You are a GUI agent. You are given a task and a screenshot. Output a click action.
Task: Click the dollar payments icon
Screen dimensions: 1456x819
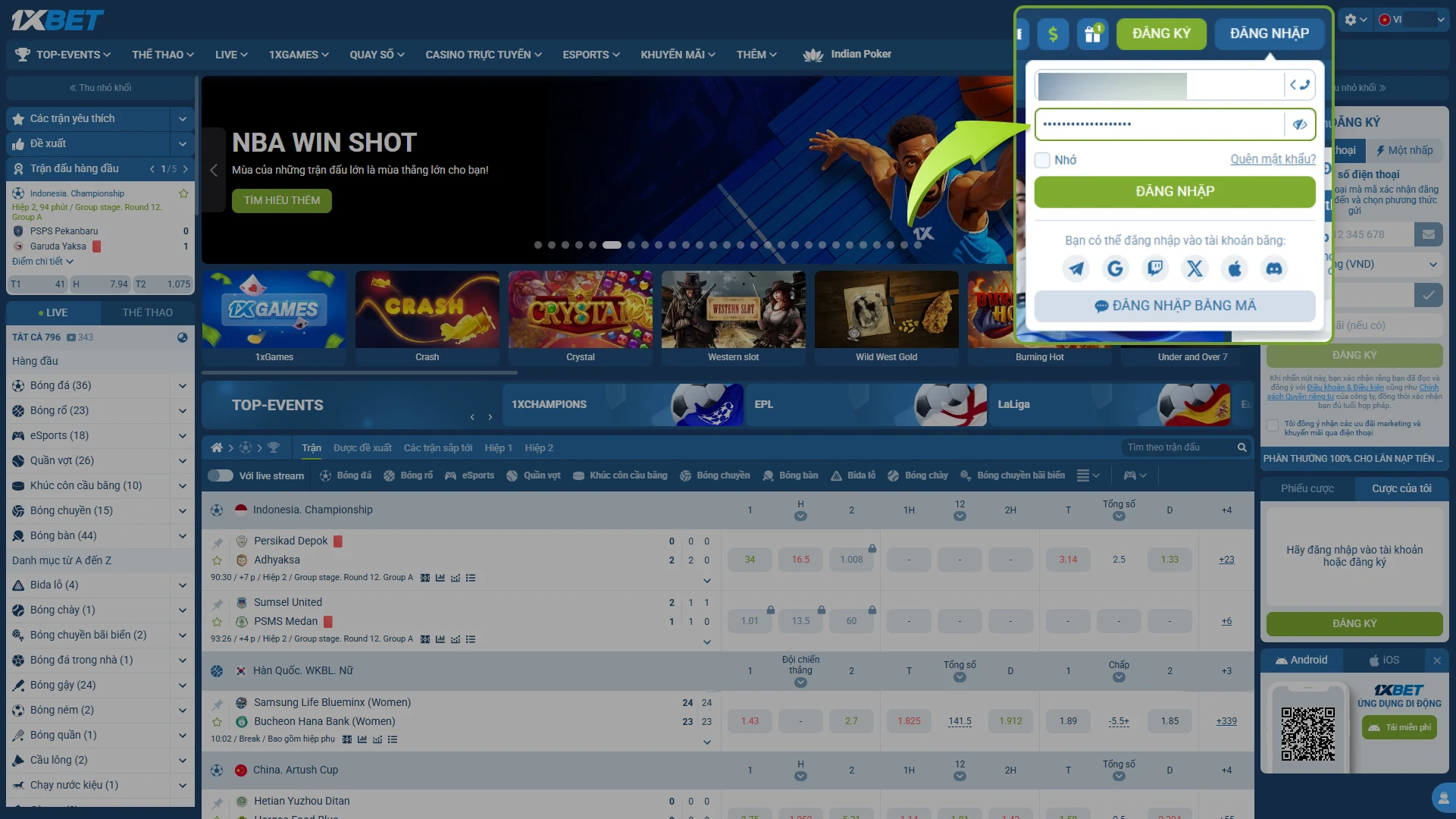pos(1052,33)
